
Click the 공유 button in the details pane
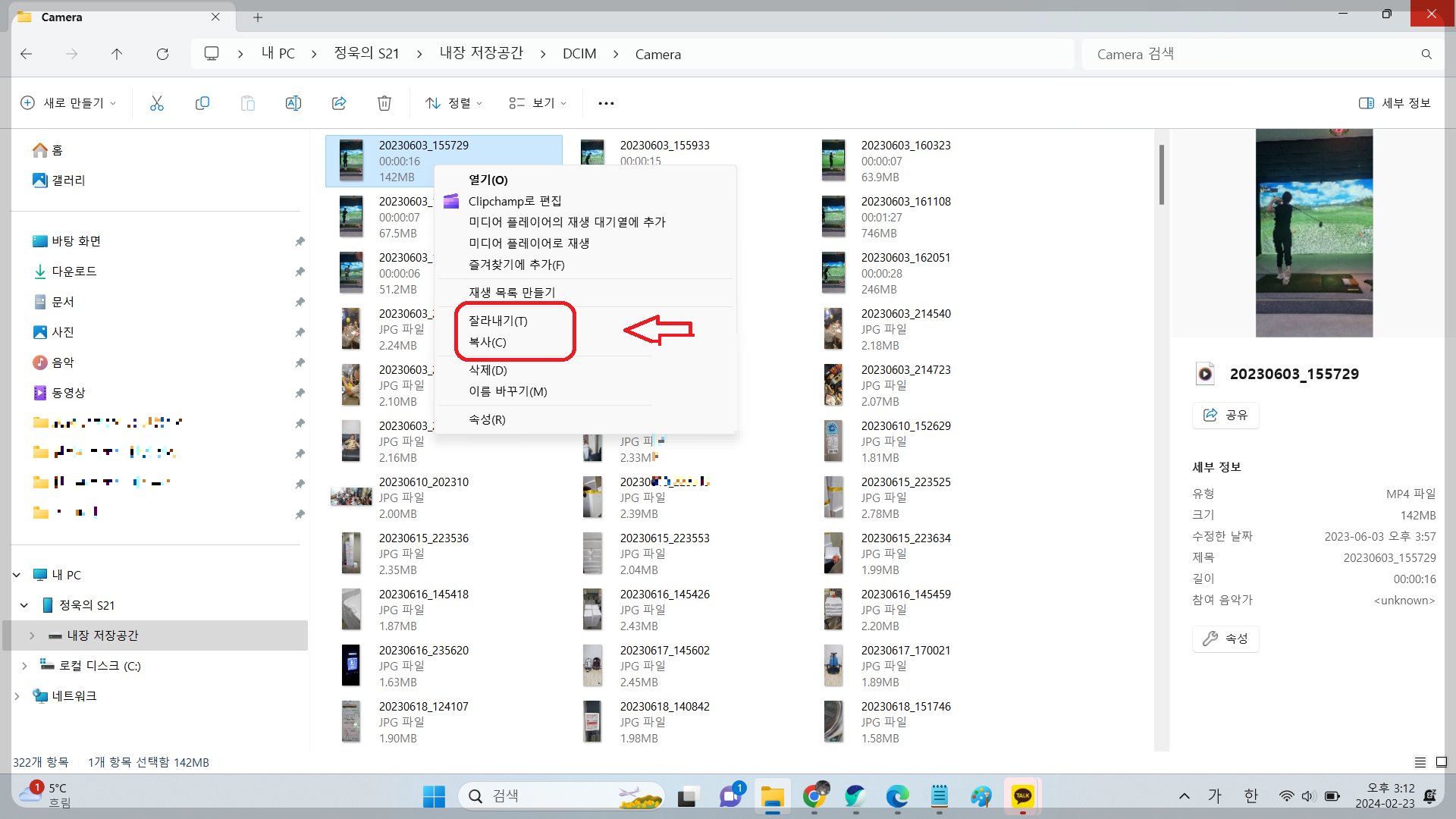1225,415
